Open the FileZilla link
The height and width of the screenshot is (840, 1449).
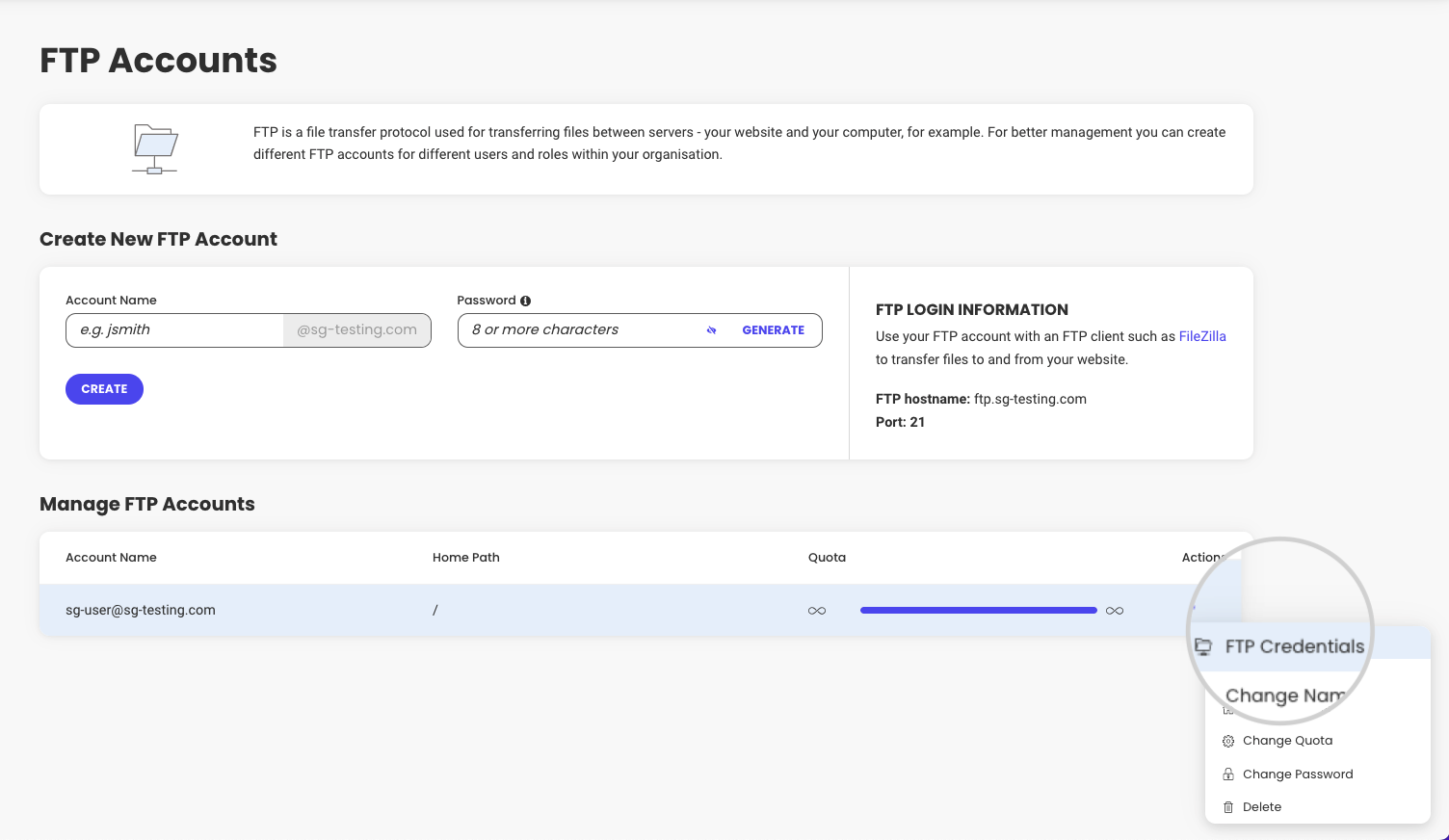pyautogui.click(x=1202, y=336)
